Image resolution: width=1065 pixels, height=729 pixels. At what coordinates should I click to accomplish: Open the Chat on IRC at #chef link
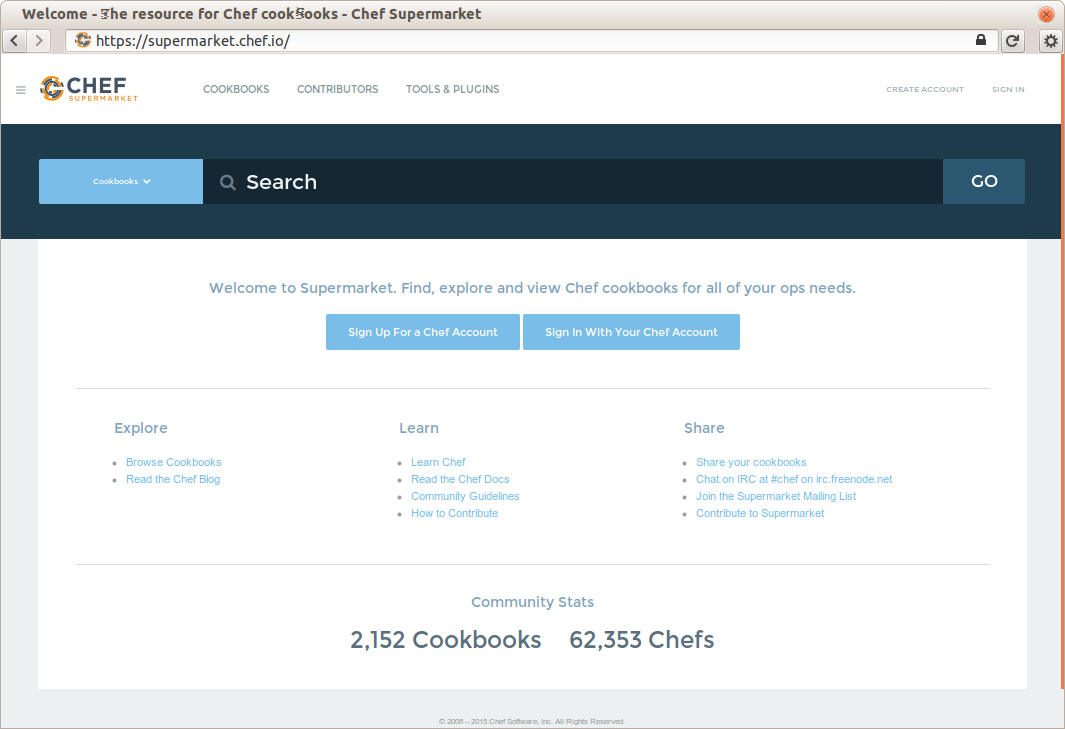click(x=794, y=479)
